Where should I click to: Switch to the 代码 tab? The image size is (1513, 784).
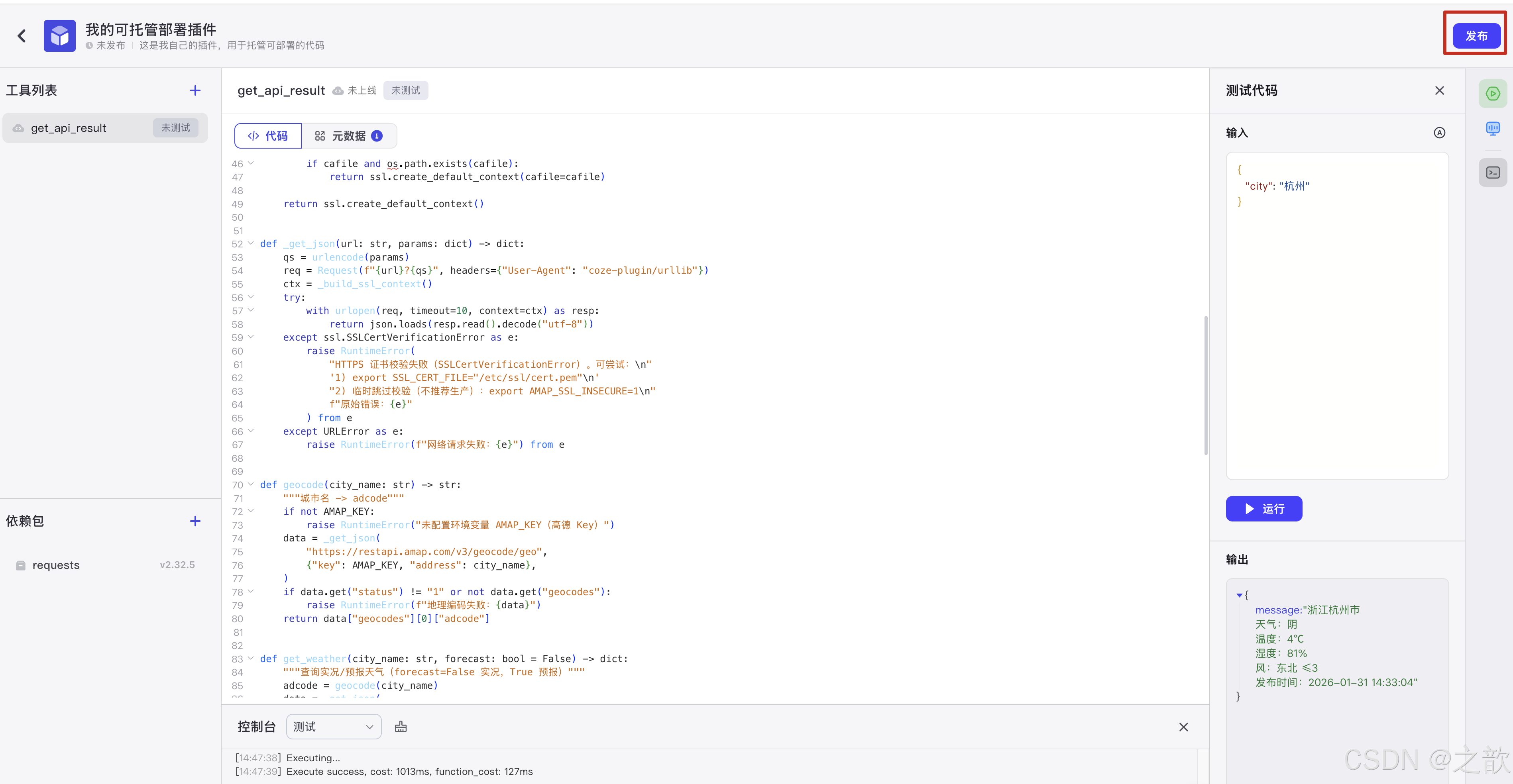[x=268, y=136]
